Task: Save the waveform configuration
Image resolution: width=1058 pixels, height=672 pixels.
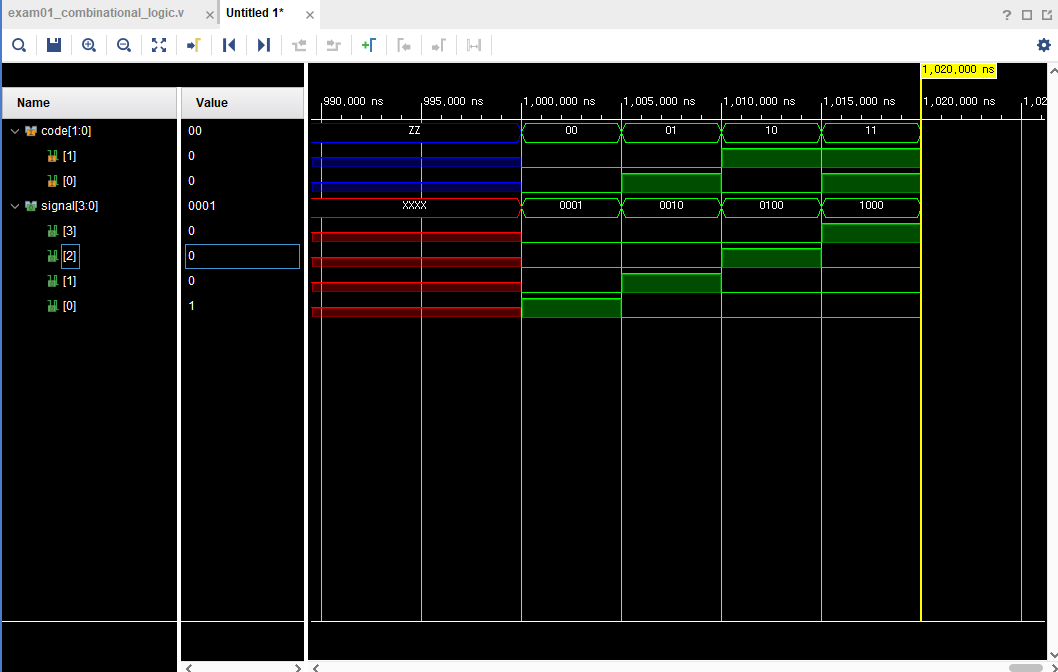Action: [53, 45]
